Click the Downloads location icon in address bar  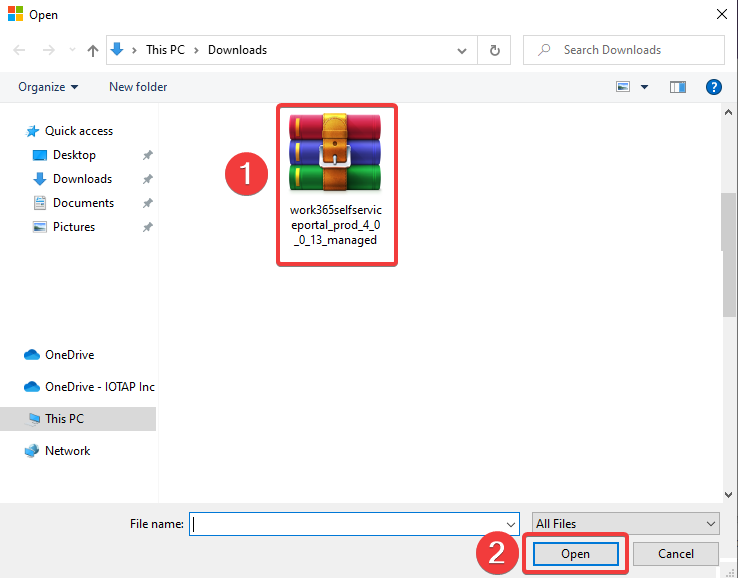117,49
